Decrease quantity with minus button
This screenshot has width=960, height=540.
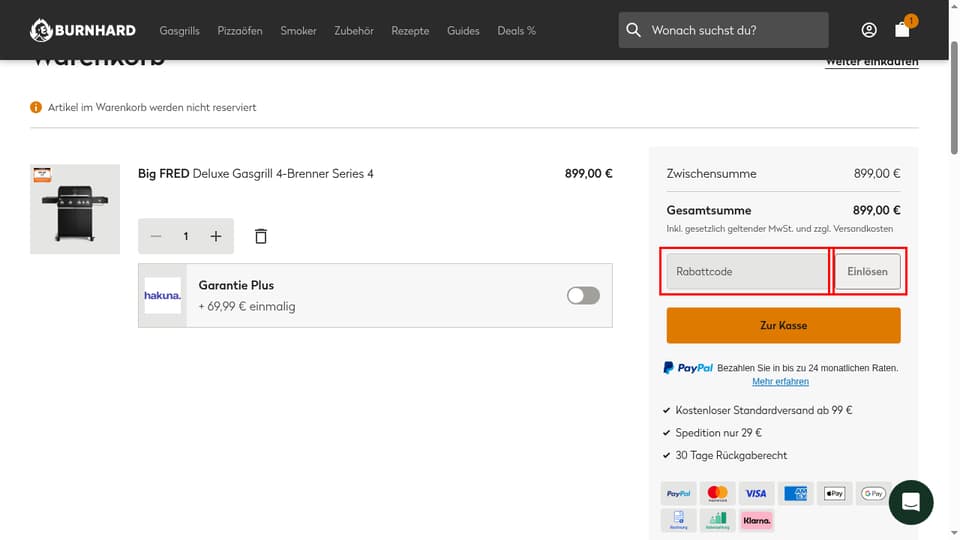click(x=156, y=236)
